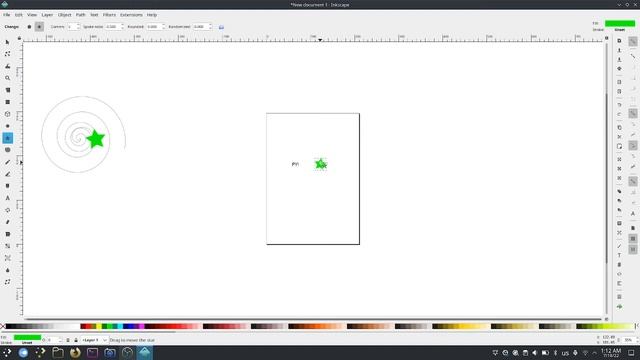
Task: Click the Print icon in commands bar
Action: (619, 69)
